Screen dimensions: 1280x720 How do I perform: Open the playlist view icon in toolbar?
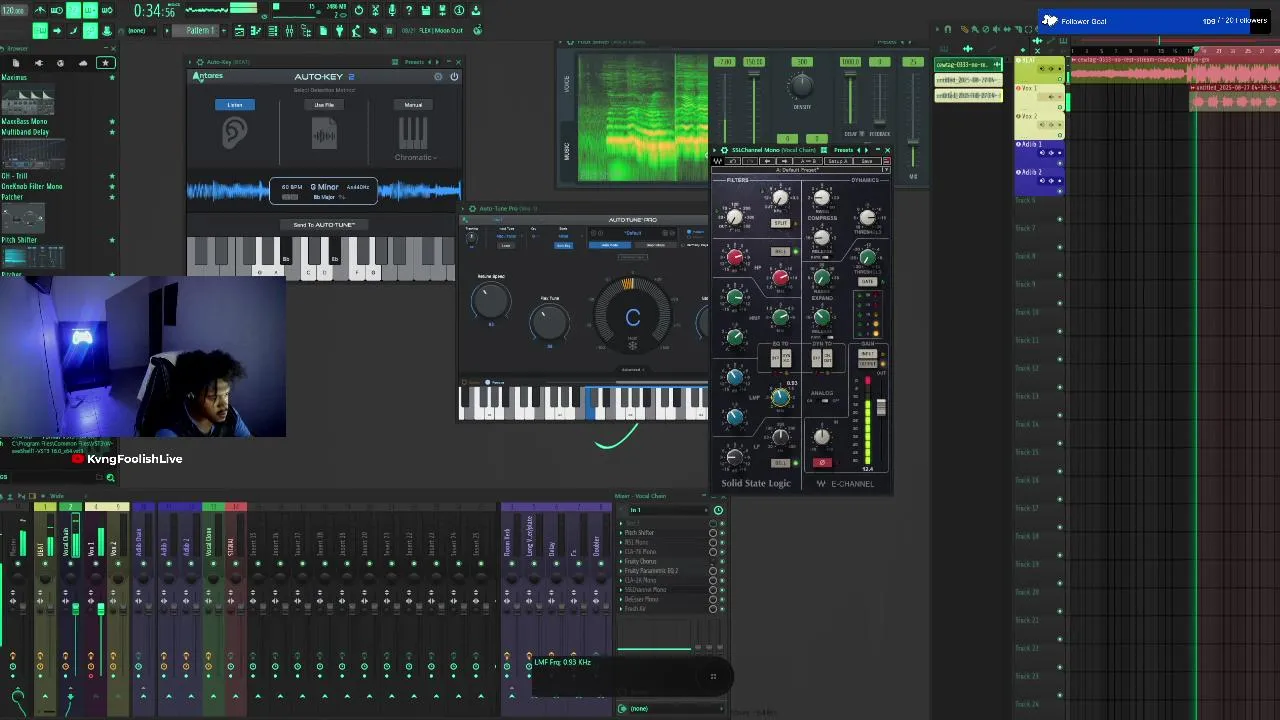(239, 30)
